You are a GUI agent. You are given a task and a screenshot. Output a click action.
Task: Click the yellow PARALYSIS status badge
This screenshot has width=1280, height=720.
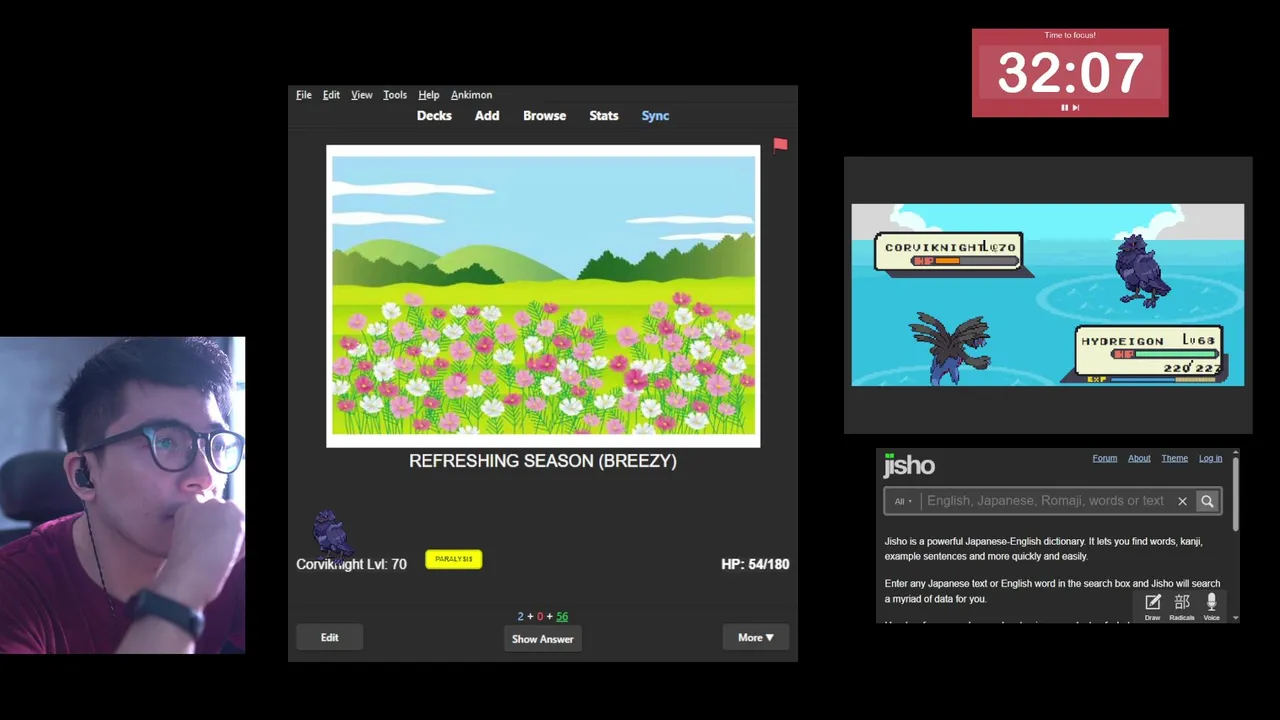(x=454, y=559)
